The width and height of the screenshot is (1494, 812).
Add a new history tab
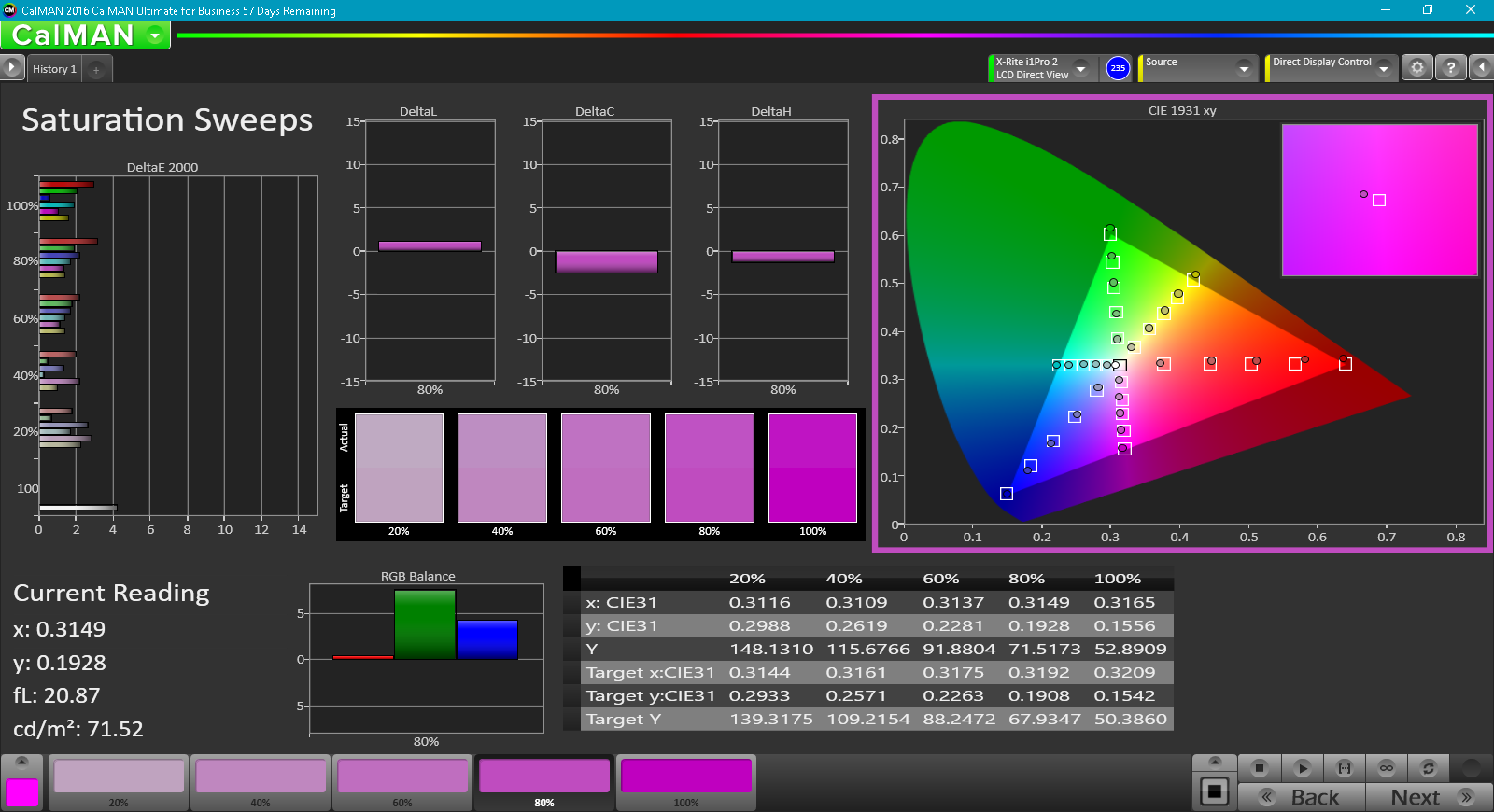(x=96, y=70)
